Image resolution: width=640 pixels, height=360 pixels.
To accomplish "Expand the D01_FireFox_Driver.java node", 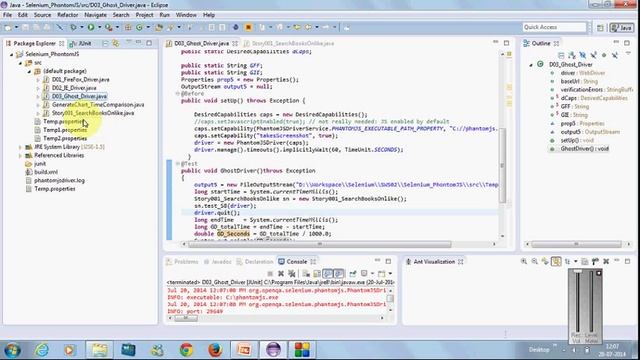I will pos(38,80).
